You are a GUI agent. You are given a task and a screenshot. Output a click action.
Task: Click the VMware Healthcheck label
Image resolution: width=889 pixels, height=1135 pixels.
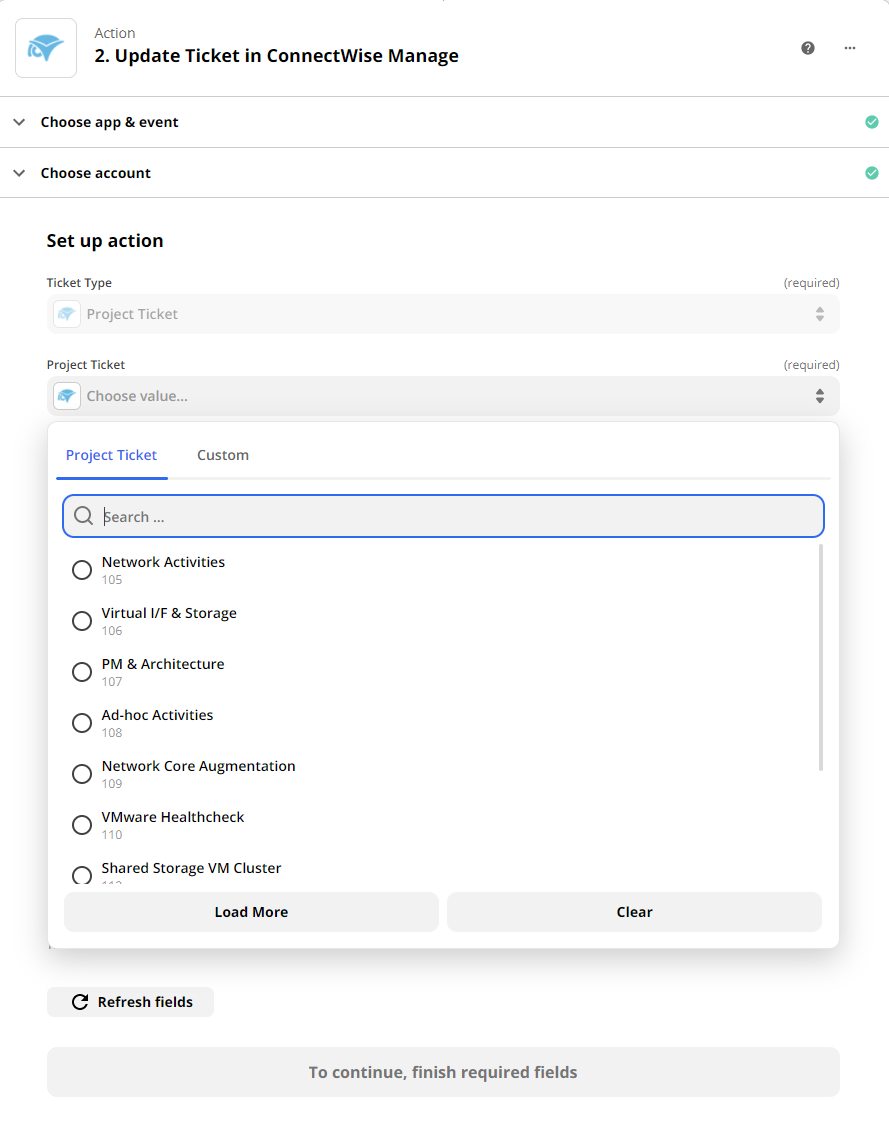172,817
